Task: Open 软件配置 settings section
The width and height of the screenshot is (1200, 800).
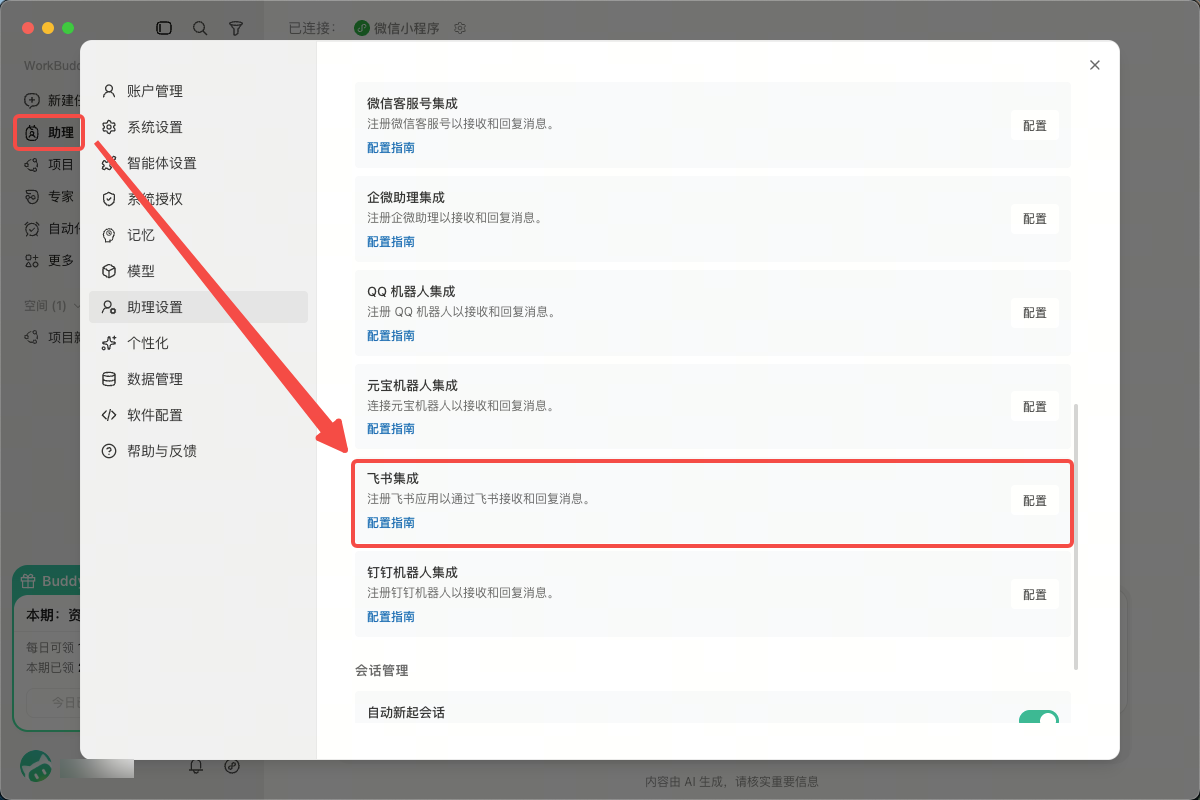Action: tap(198, 415)
